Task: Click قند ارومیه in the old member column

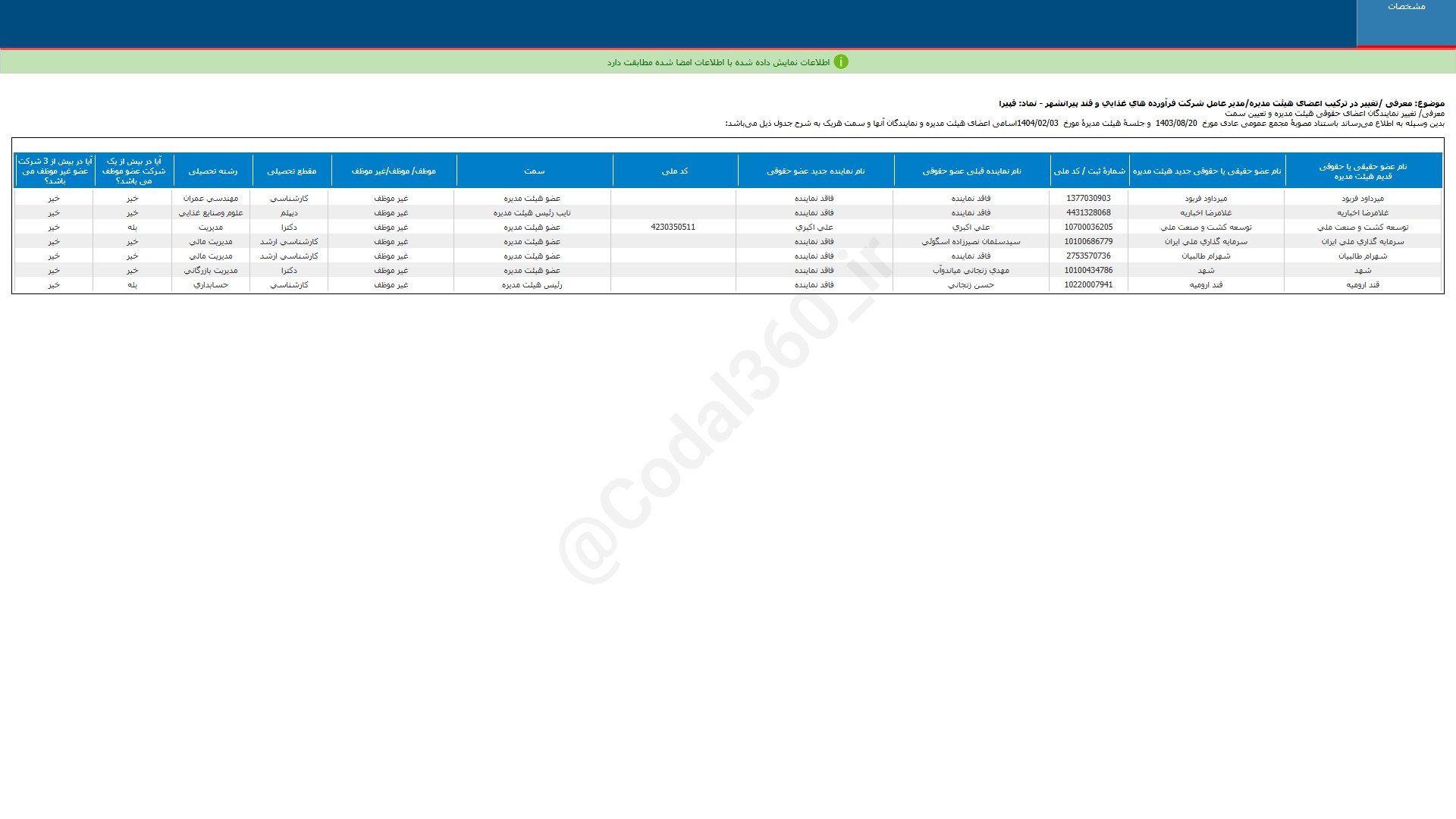Action: [1362, 285]
